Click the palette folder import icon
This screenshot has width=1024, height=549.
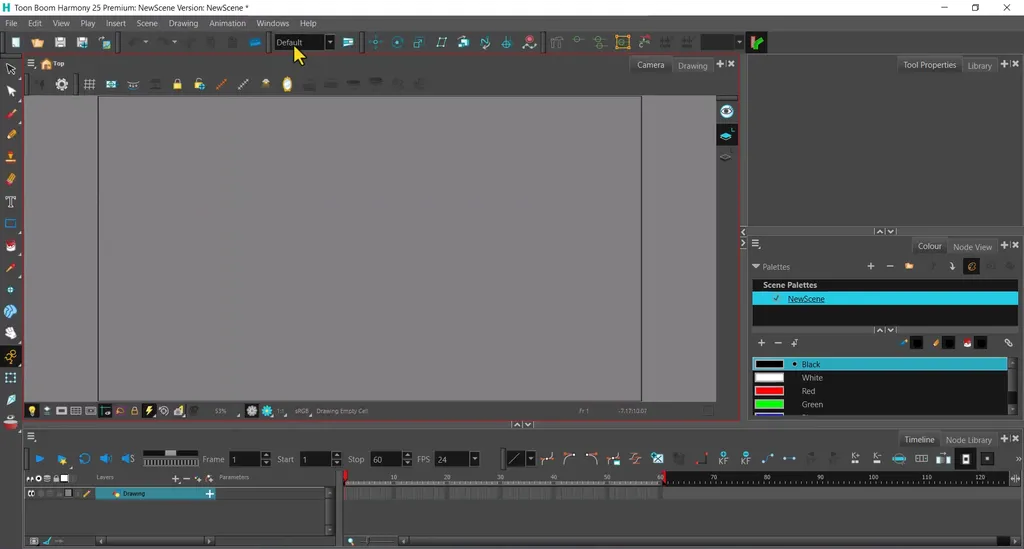909,266
